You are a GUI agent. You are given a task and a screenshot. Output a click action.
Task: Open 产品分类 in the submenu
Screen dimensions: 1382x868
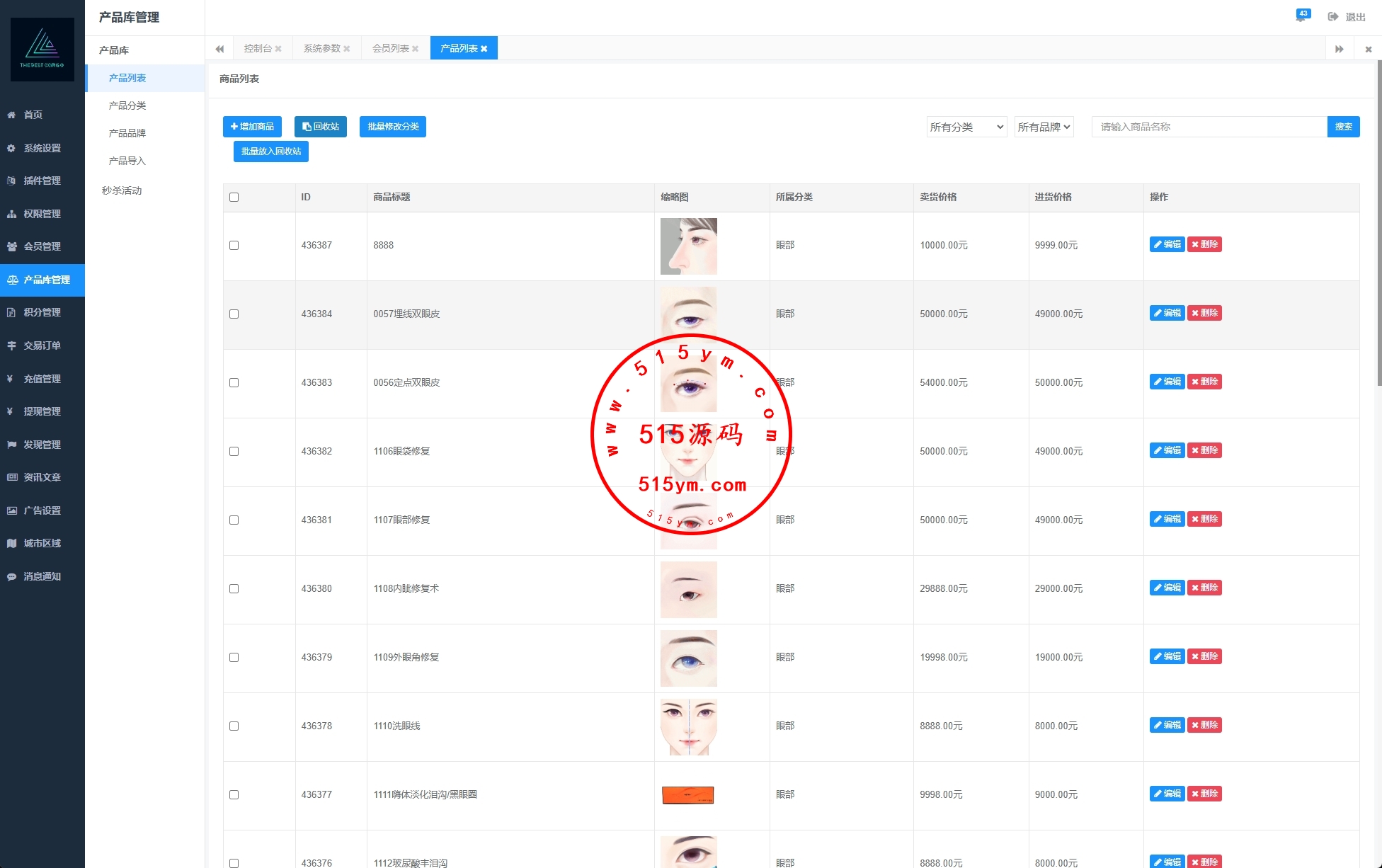[127, 105]
